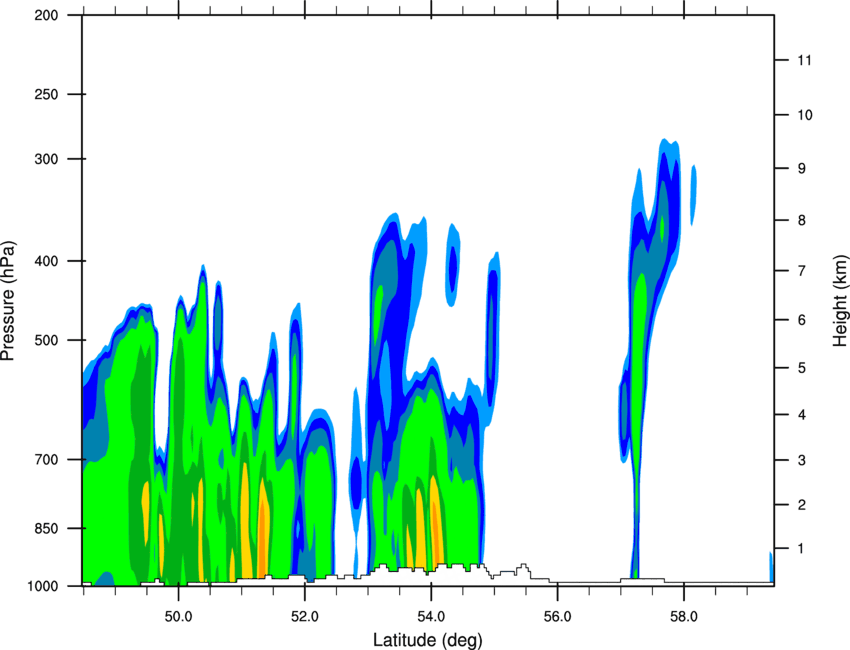This screenshot has width=850, height=650.
Task: Pick the 2 km height label
Action: [801, 505]
